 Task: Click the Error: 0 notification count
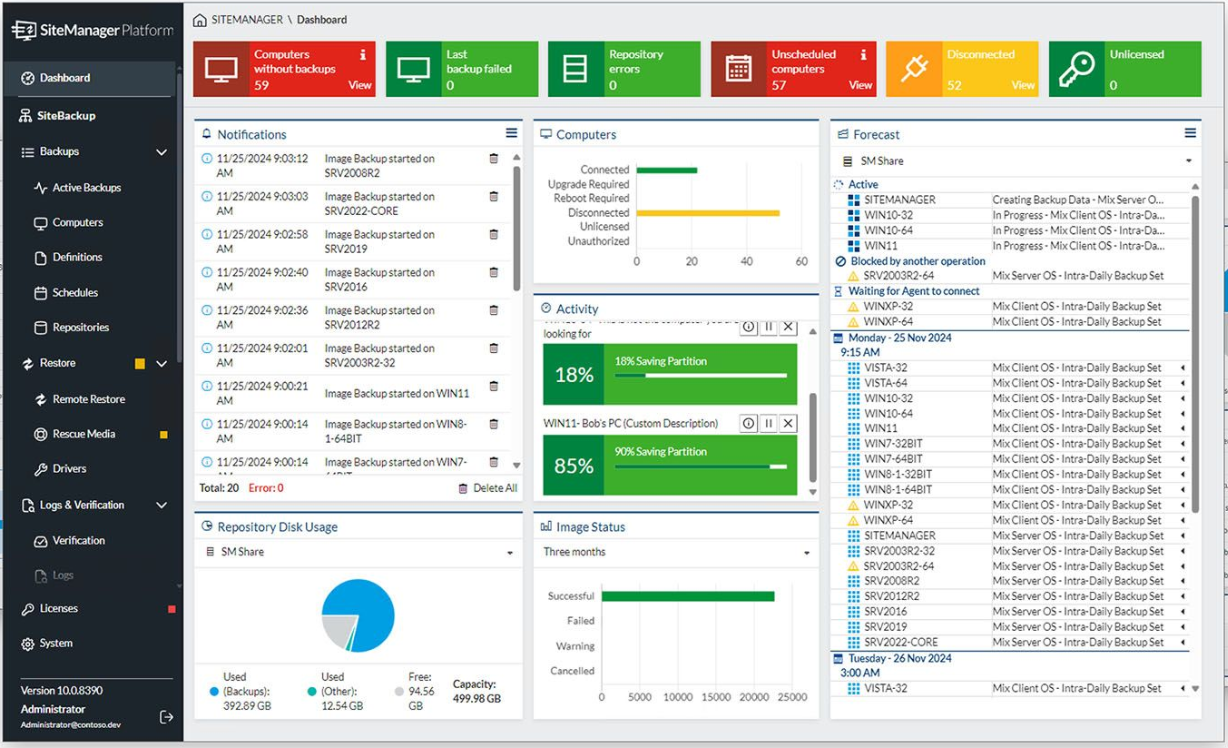266,488
